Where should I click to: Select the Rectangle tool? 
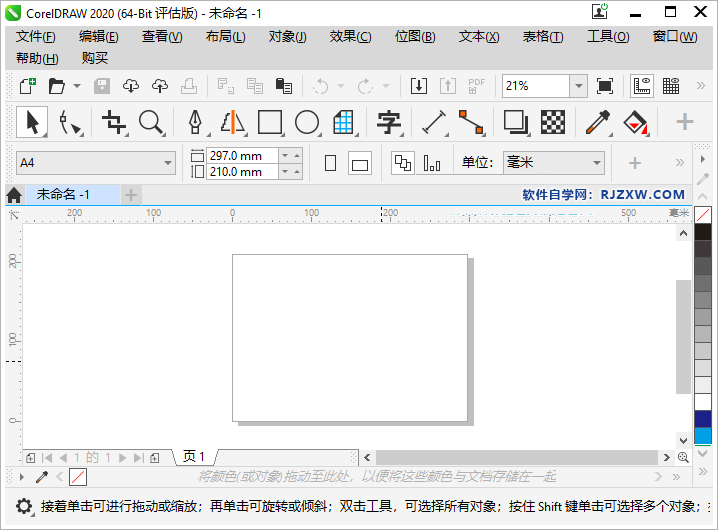(270, 123)
